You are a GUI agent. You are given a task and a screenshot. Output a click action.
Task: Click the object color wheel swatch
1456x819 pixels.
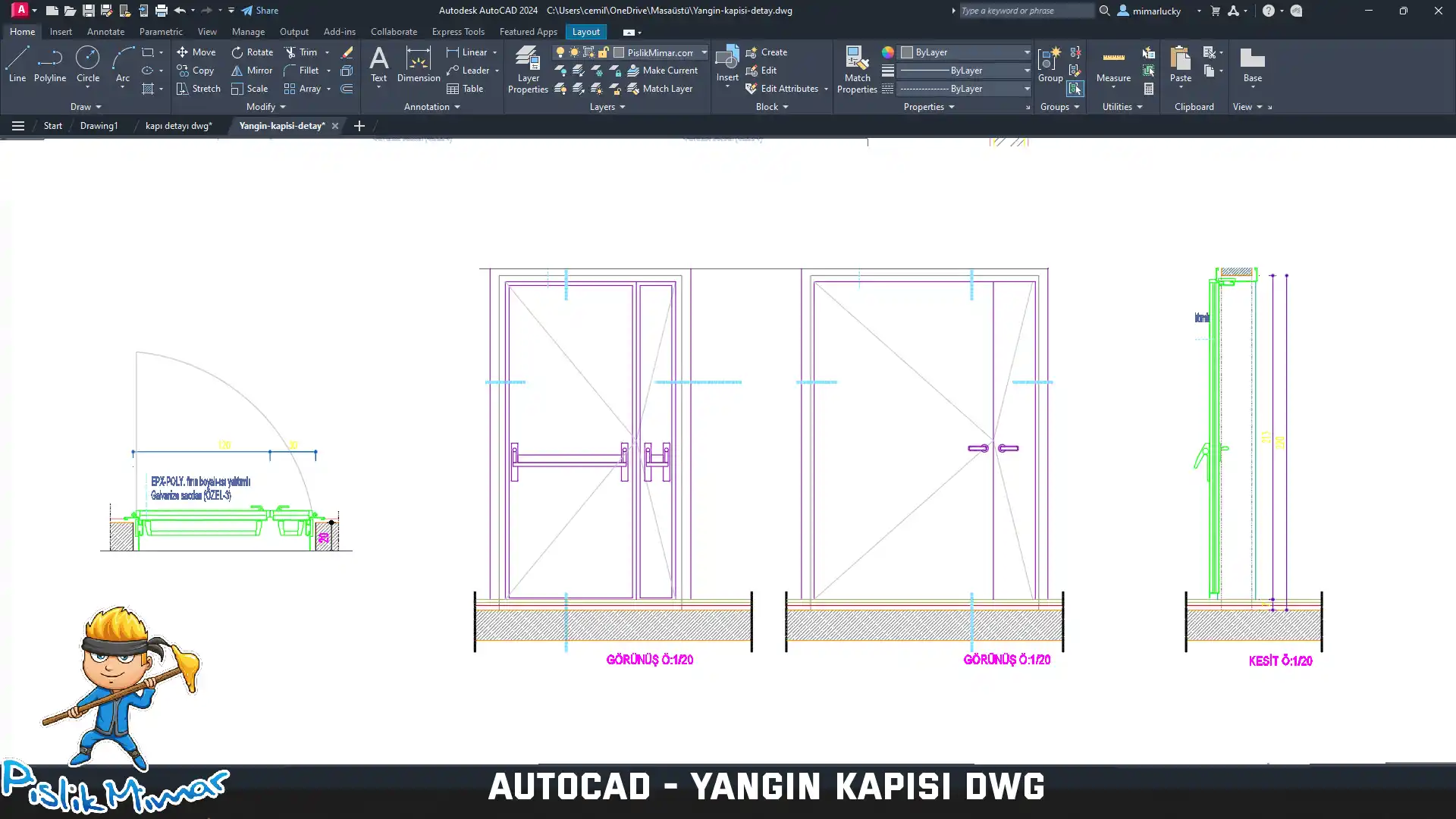(x=887, y=52)
